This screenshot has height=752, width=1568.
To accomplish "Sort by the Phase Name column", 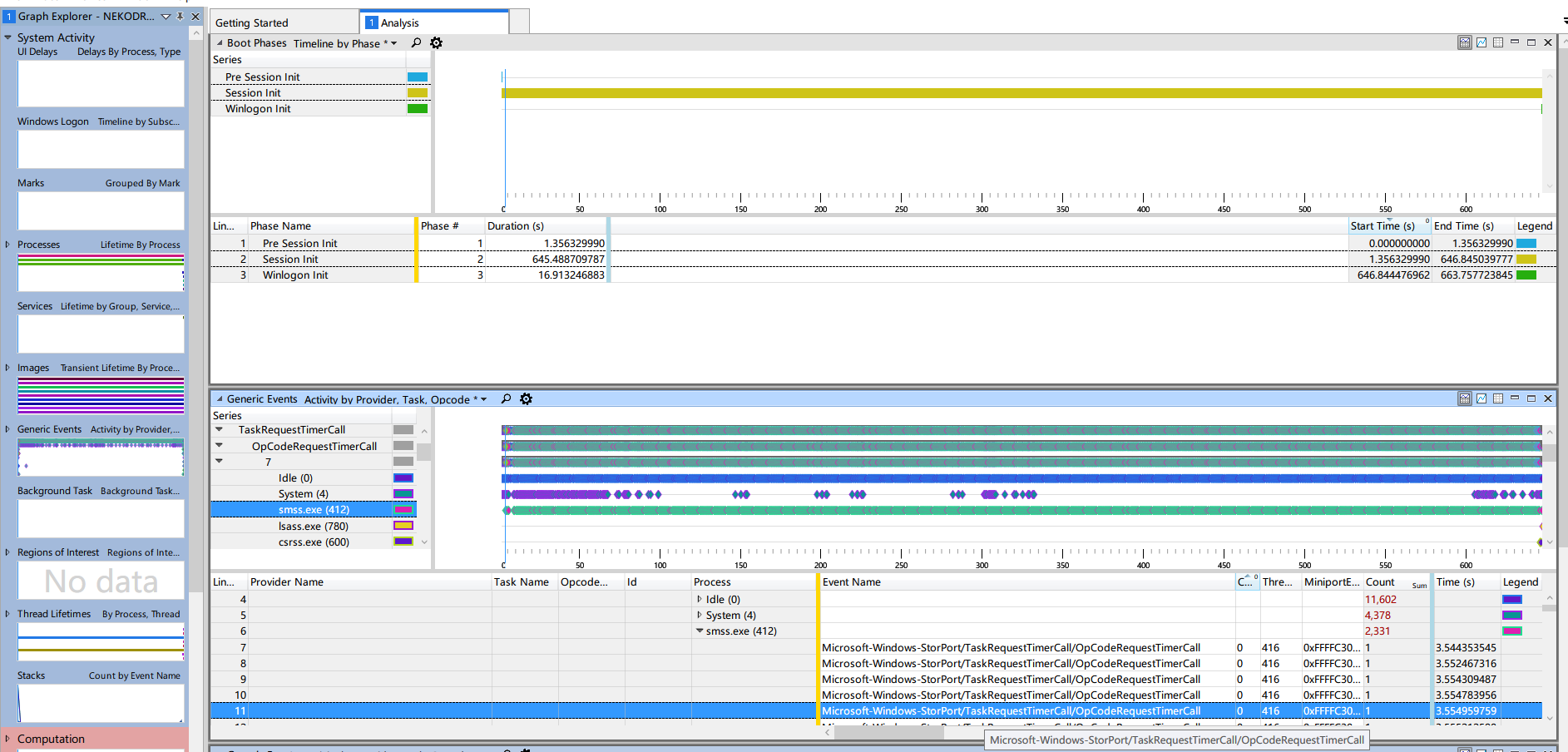I will click(x=331, y=225).
